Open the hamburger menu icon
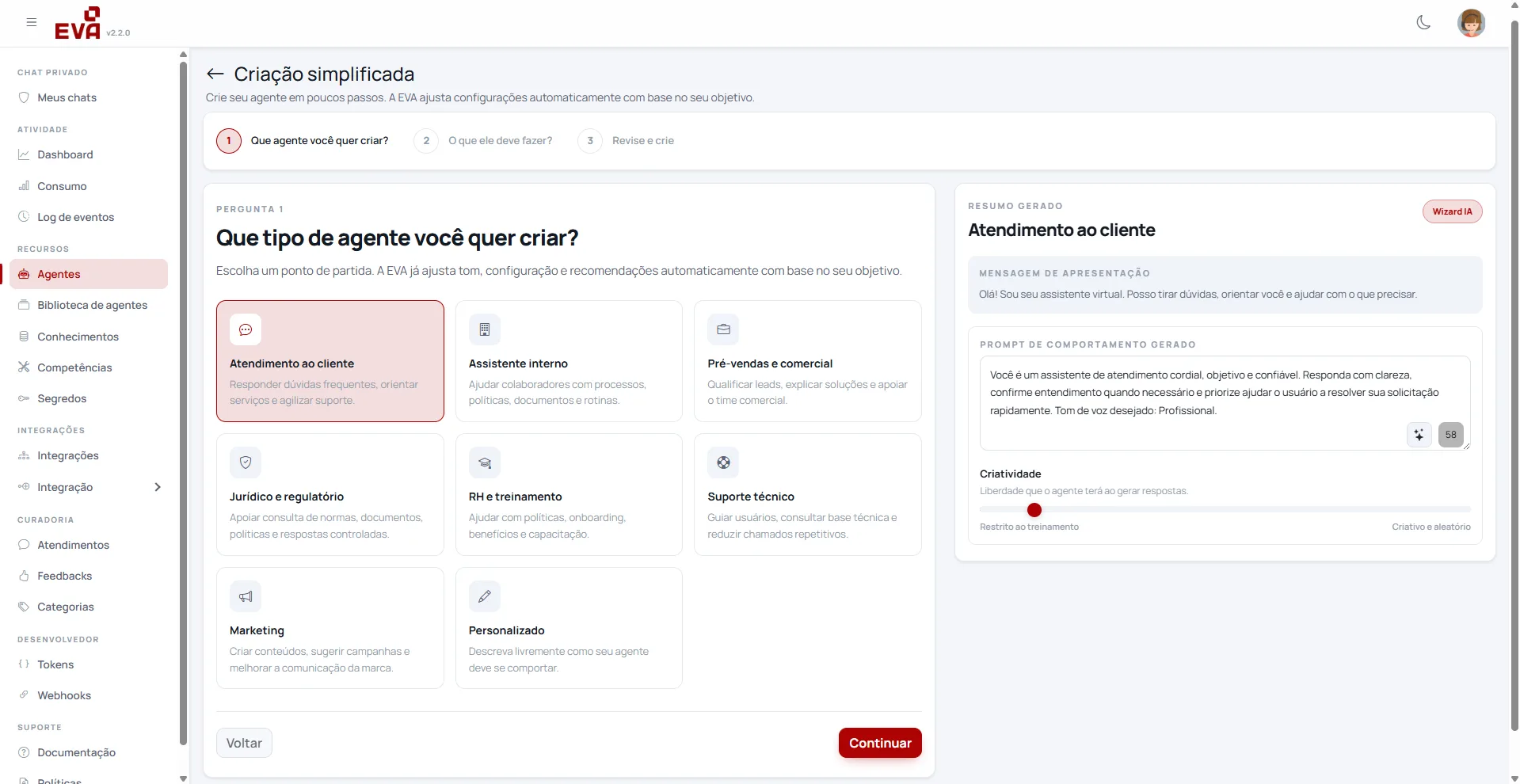 tap(32, 22)
